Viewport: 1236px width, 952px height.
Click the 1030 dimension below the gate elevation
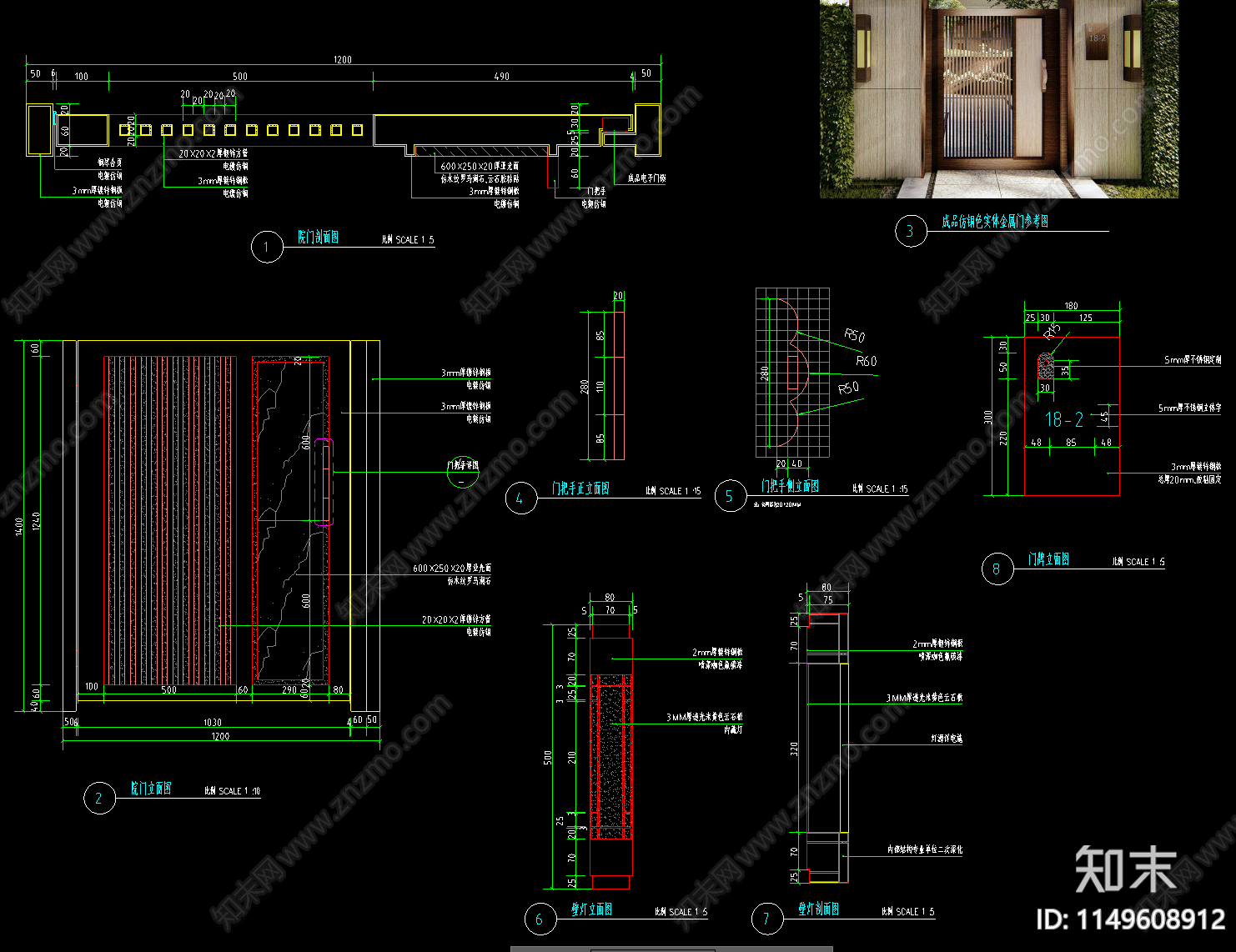pyautogui.click(x=213, y=723)
